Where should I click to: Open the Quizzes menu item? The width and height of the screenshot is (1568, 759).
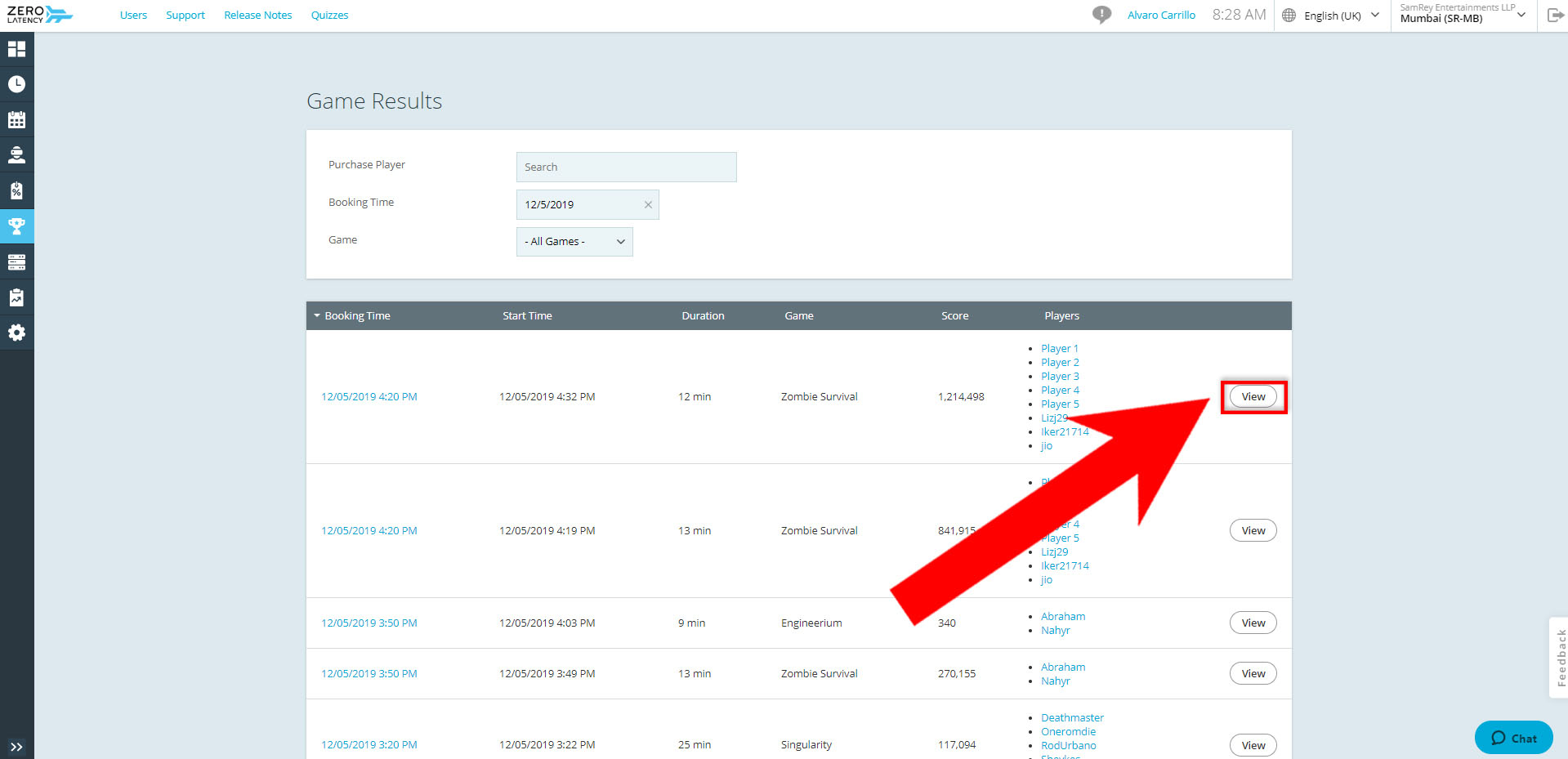329,15
